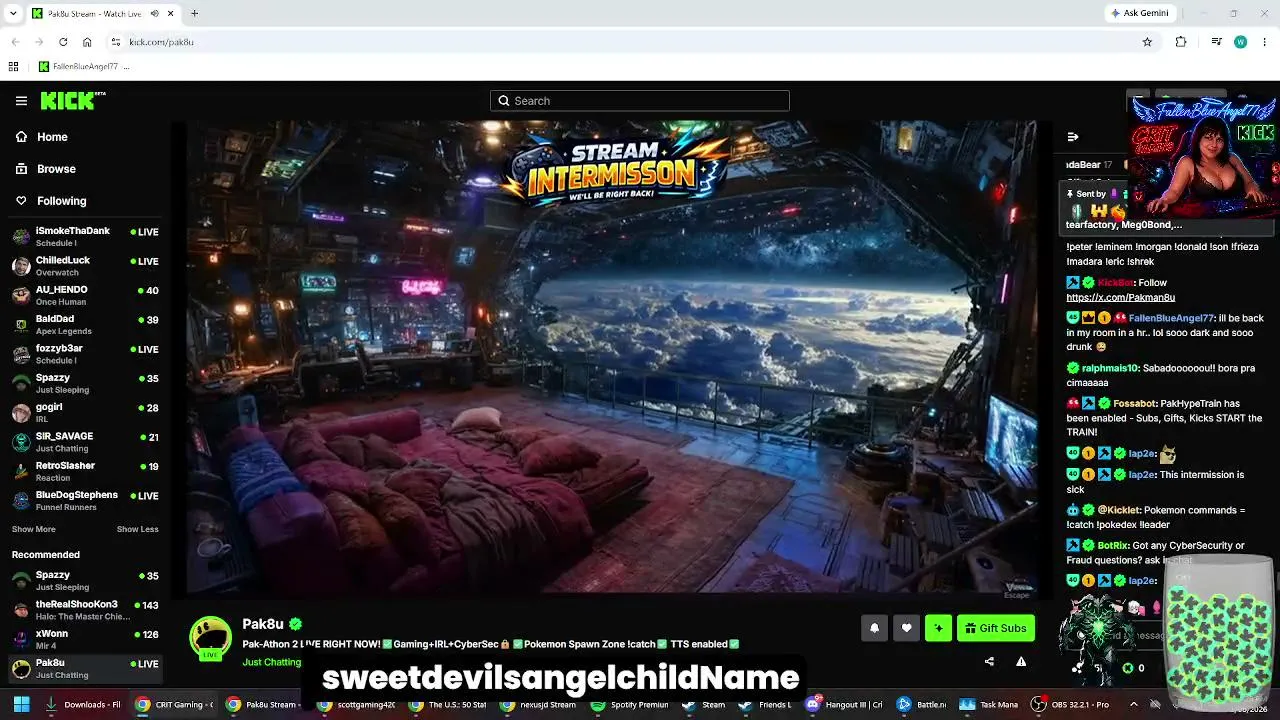1280x720 pixels.
Task: Open Chrome vertical dots menu
Action: pyautogui.click(x=1265, y=42)
